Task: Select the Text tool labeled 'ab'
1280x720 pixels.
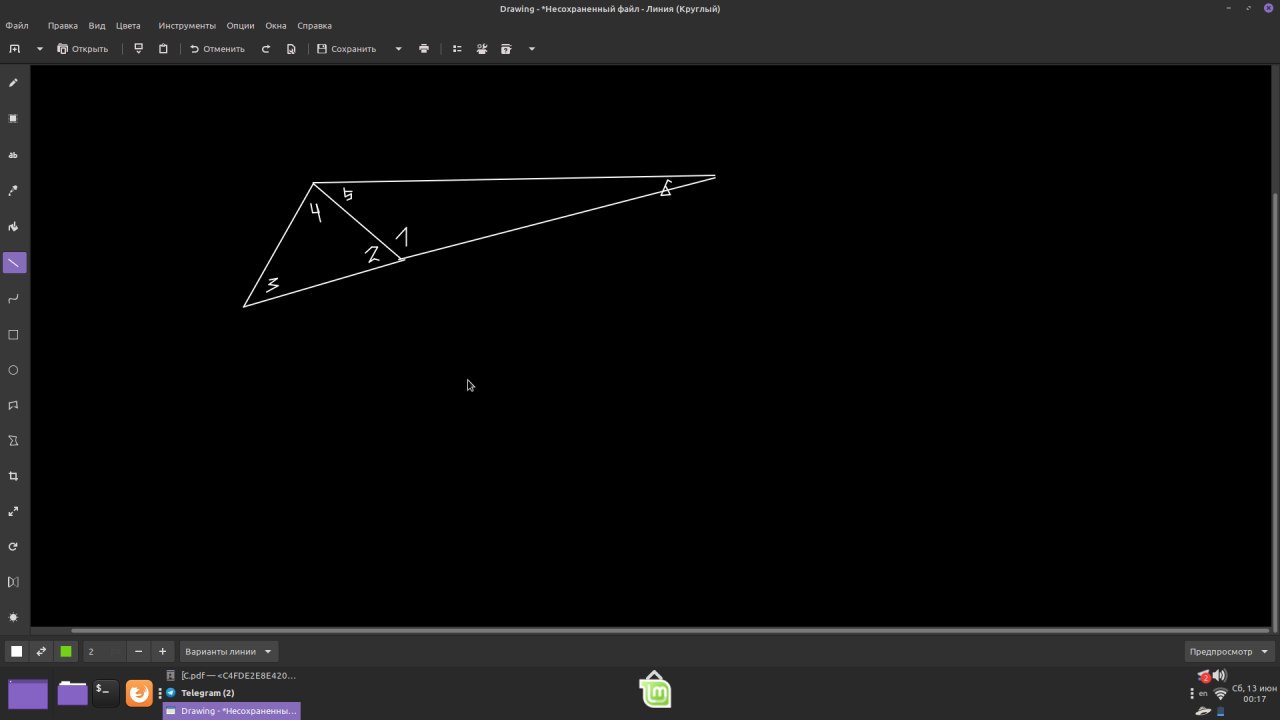Action: [14, 155]
